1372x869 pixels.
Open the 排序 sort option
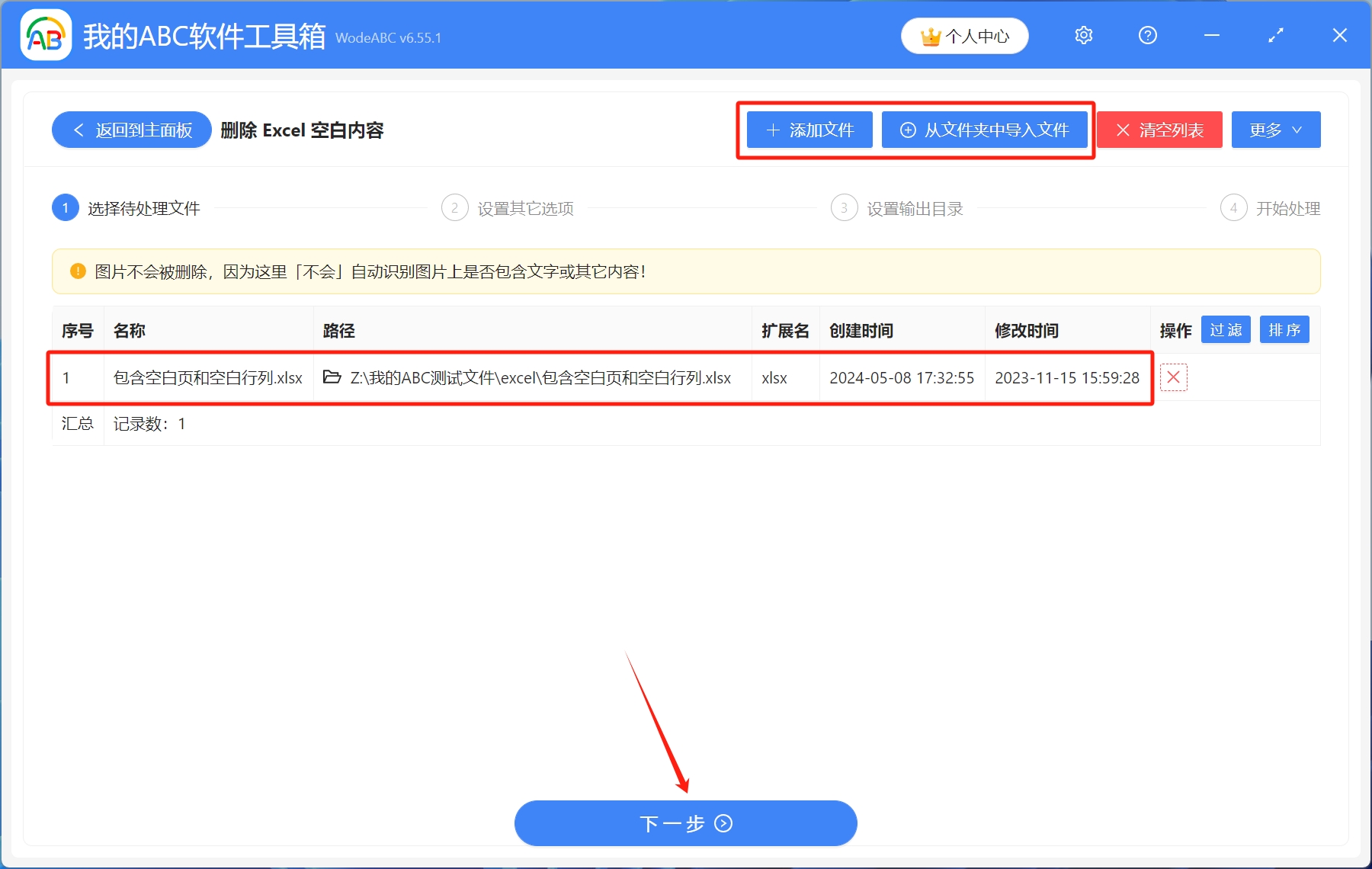1284,329
